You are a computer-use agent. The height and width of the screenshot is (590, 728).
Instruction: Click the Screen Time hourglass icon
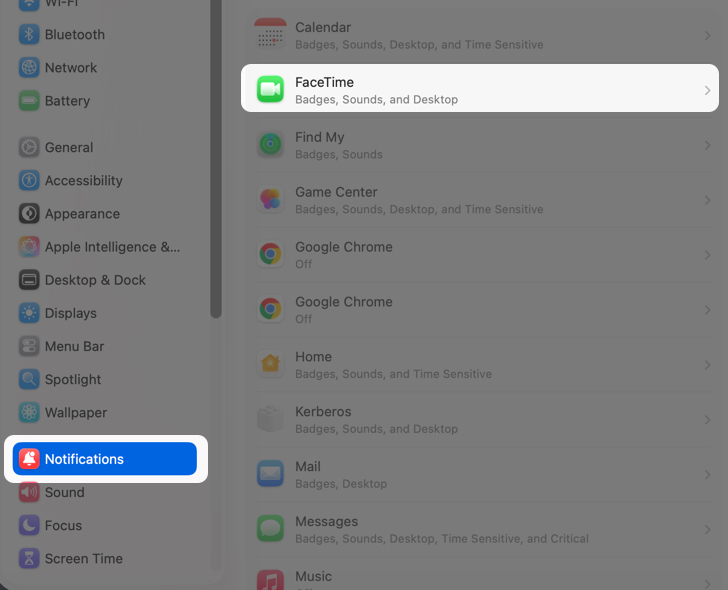point(29,559)
